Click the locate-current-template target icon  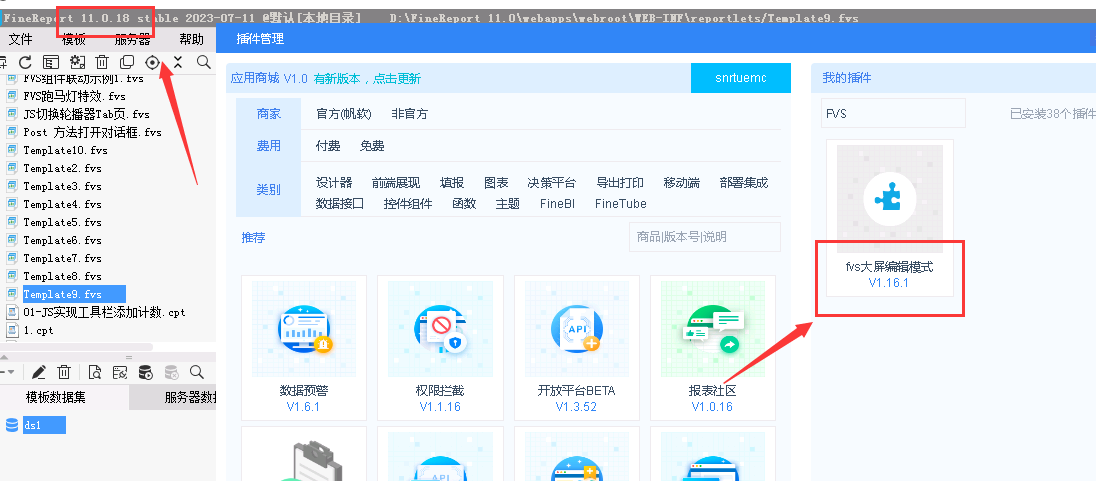[x=152, y=62]
